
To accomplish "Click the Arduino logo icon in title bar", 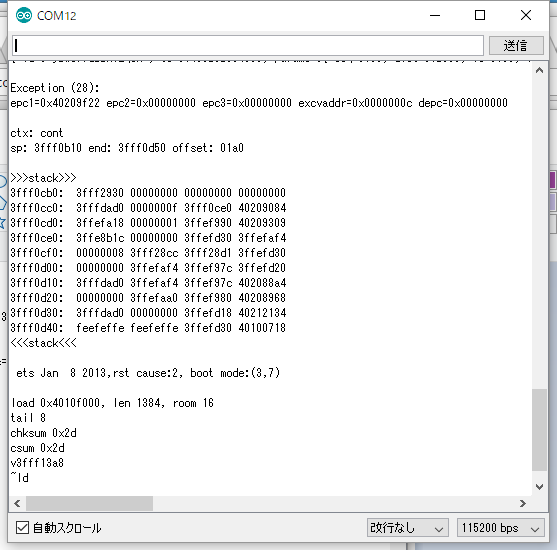I will click(24, 15).
